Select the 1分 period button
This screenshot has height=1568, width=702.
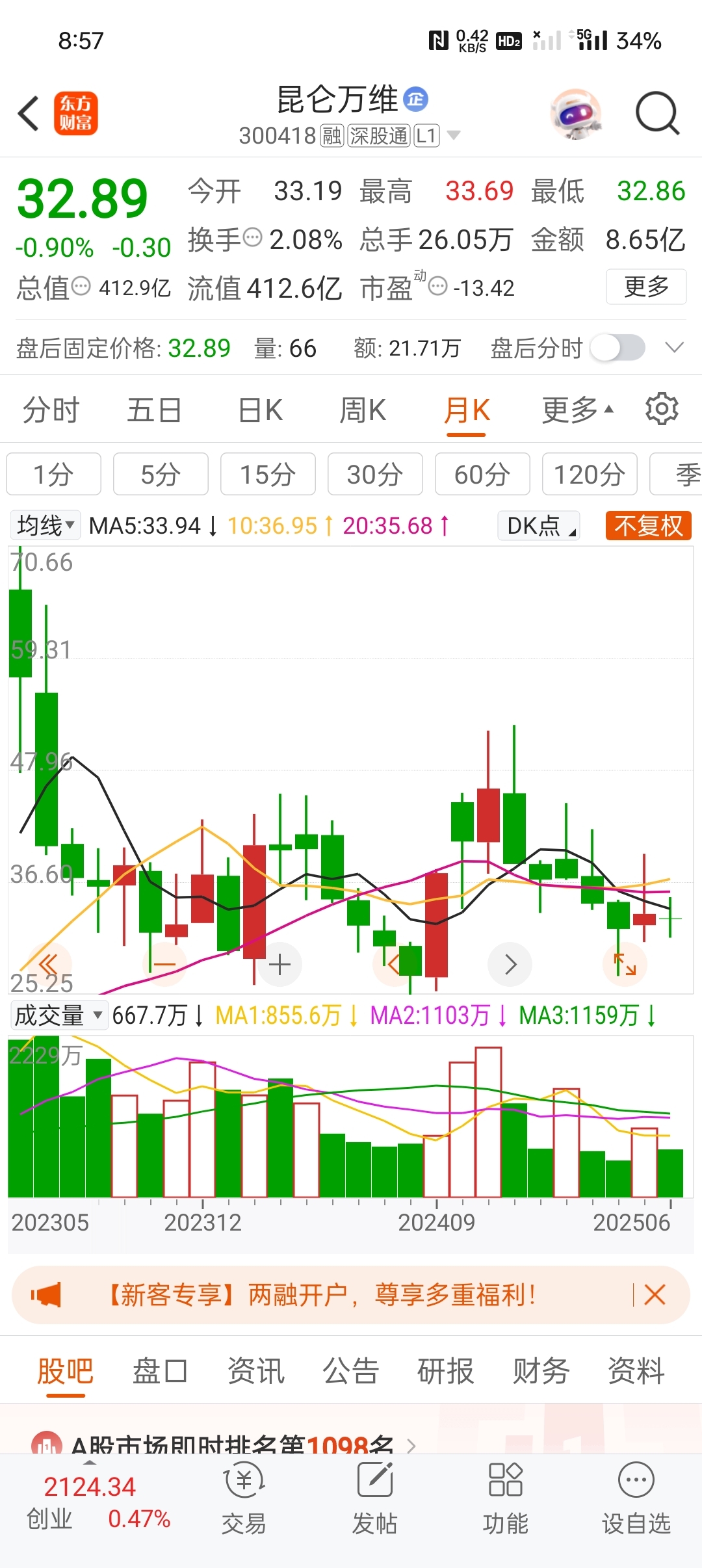53,474
